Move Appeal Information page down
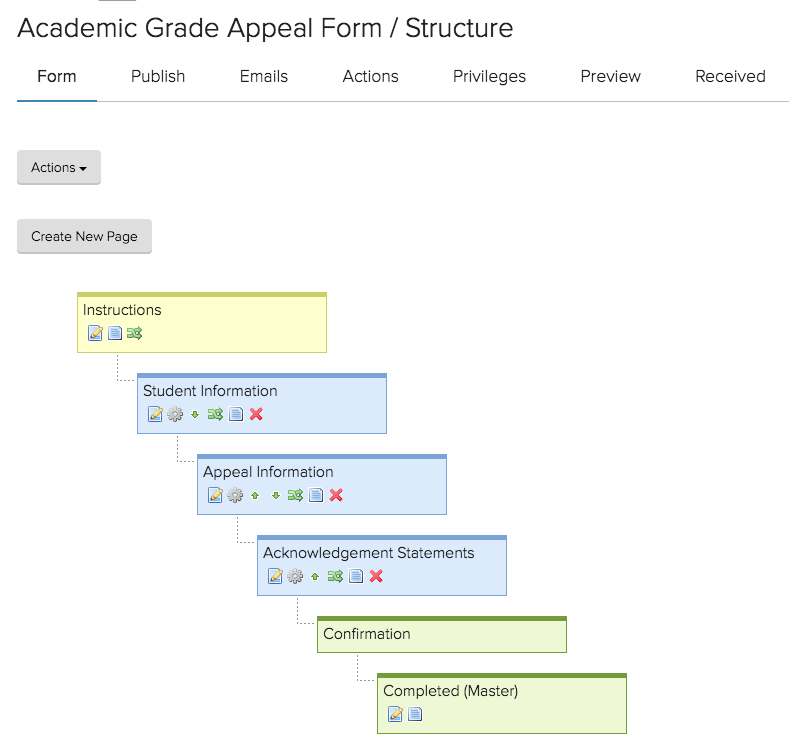 (275, 495)
